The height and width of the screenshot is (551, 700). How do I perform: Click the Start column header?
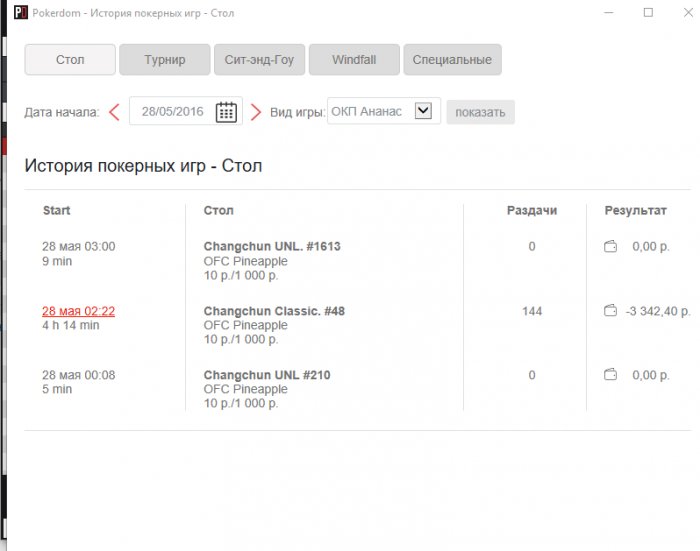point(57,211)
